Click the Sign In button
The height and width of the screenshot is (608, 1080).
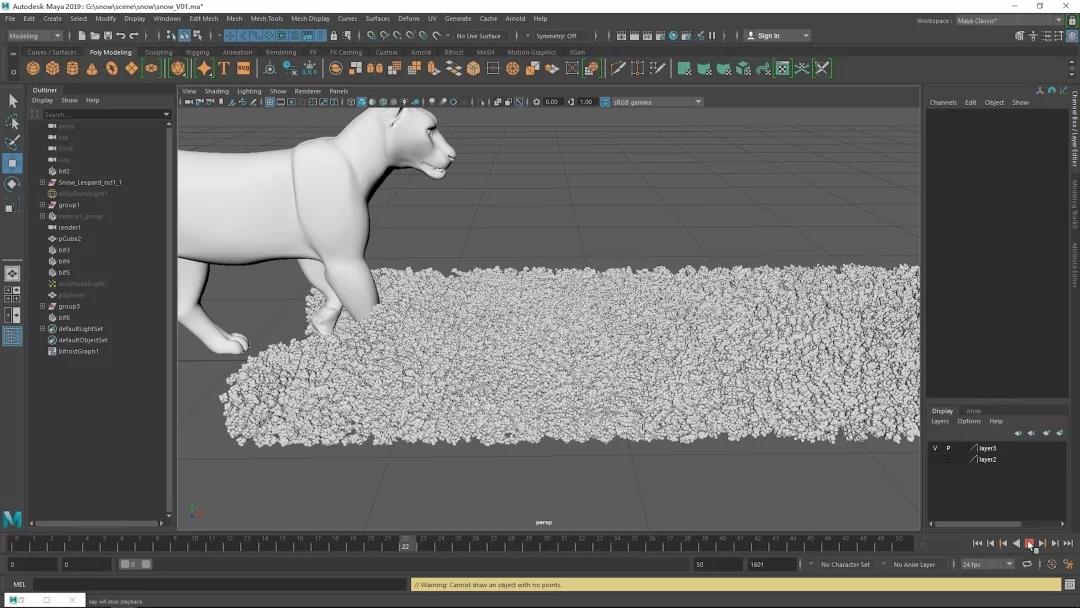coord(767,36)
